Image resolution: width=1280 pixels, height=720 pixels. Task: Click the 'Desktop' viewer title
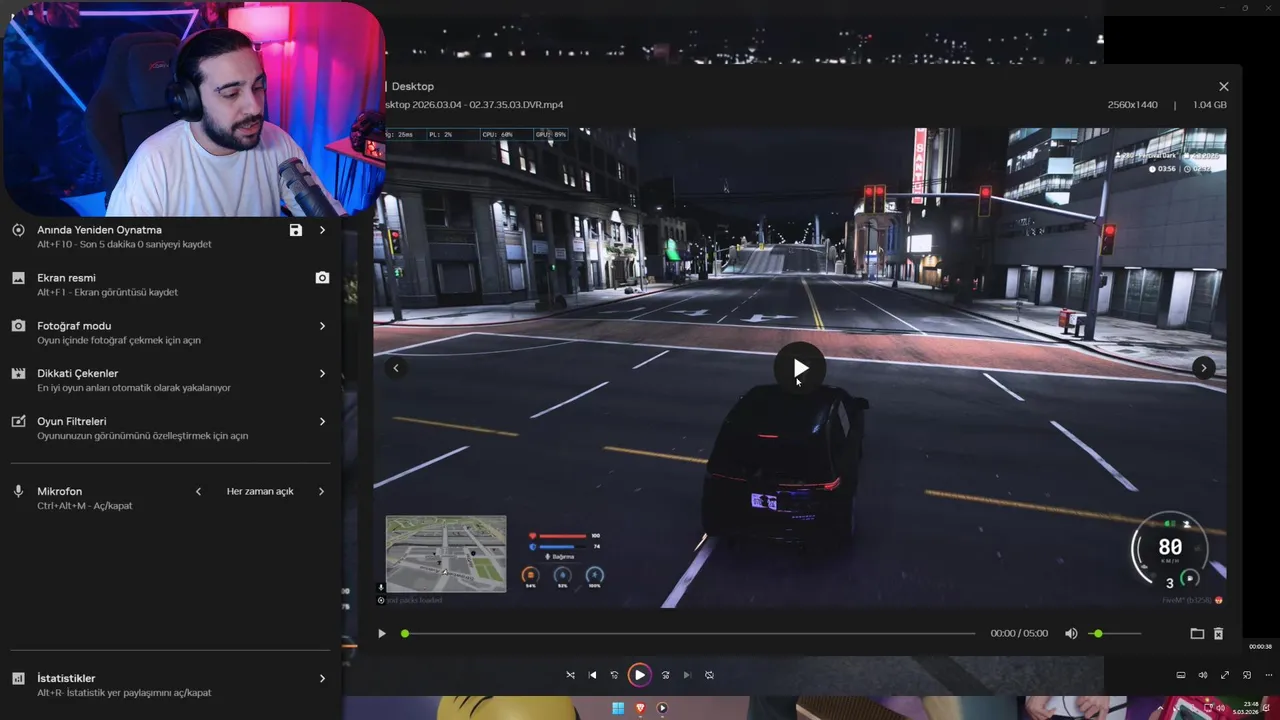(413, 87)
